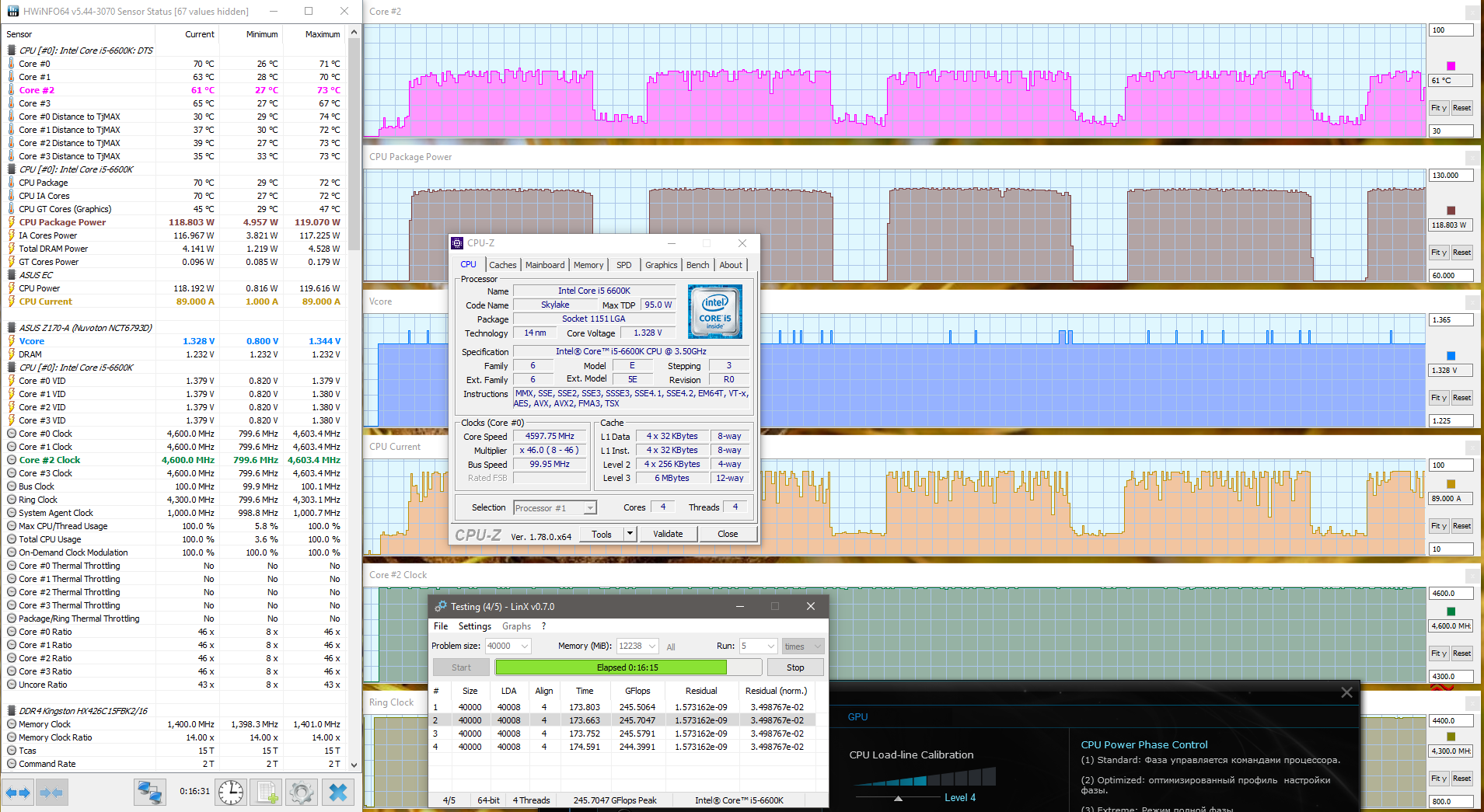1484x812 pixels.
Task: Click the clock icon beside Bus Clock row
Action: pyautogui.click(x=11, y=486)
